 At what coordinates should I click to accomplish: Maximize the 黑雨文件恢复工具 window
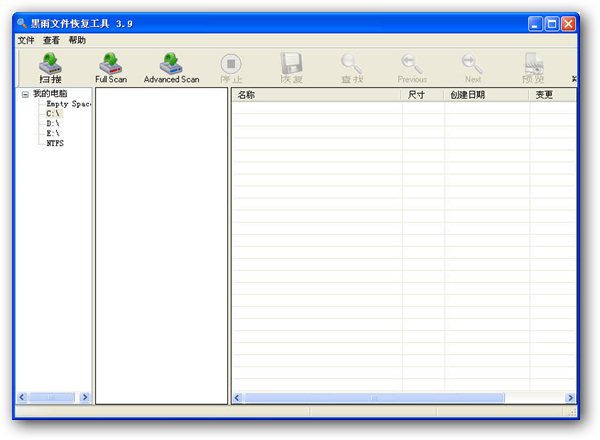tap(552, 24)
